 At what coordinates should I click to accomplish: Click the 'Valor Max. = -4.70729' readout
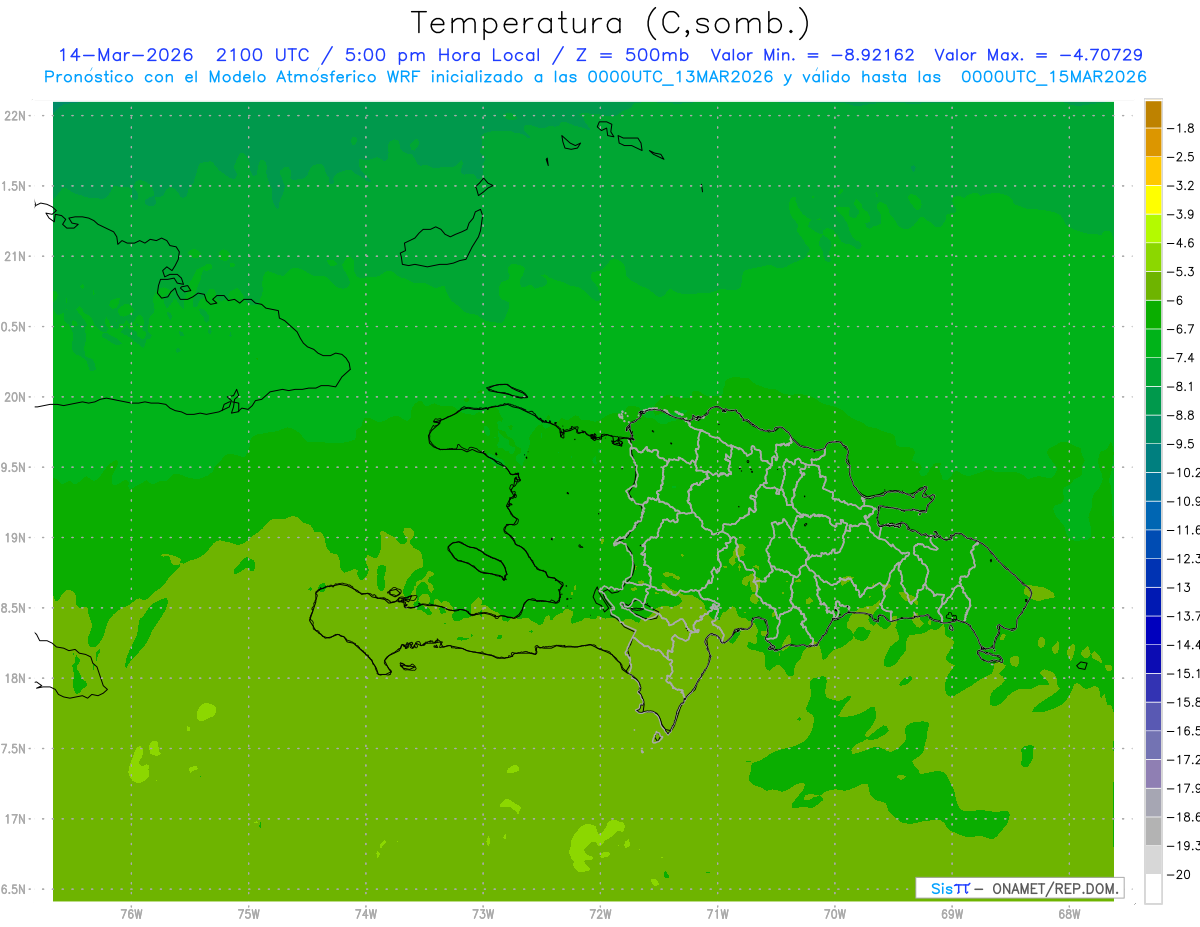pos(1038,55)
